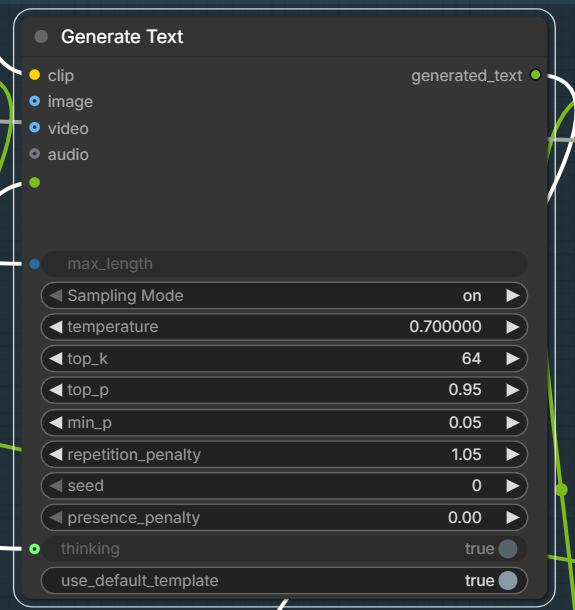Click the unlabeled green input socket below audio

(x=35, y=182)
